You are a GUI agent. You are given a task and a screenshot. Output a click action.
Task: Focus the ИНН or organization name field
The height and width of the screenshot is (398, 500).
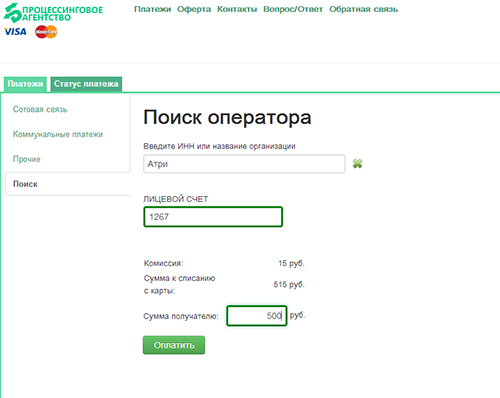pos(244,164)
